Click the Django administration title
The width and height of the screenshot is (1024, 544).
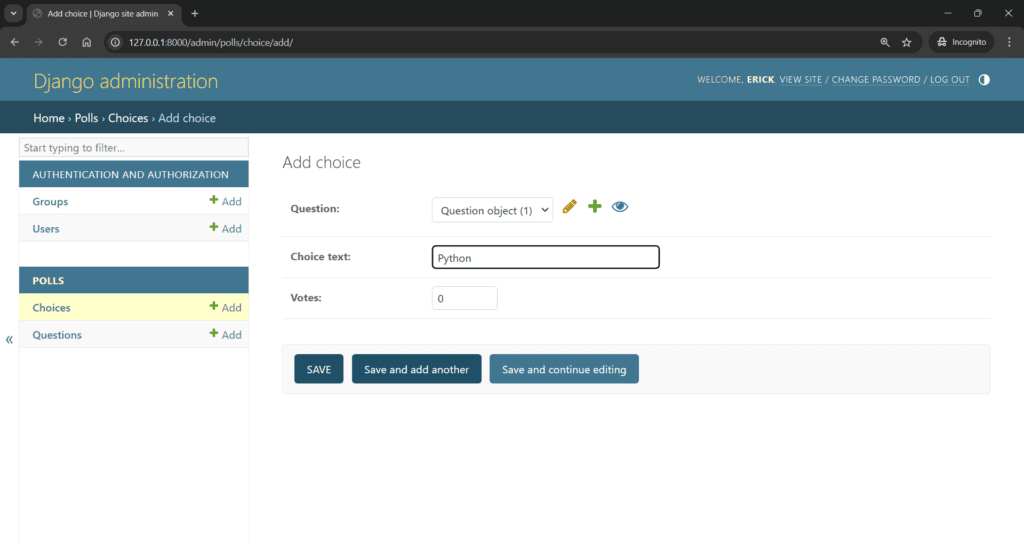[x=125, y=81]
